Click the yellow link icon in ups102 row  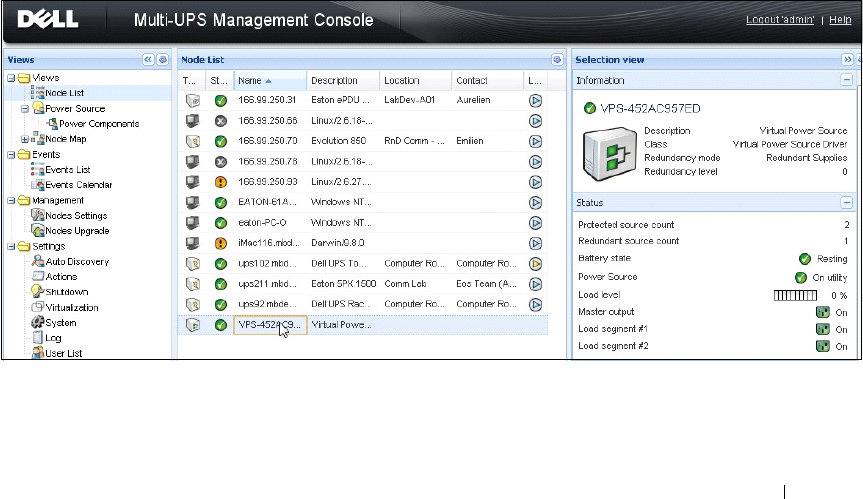pyautogui.click(x=535, y=264)
